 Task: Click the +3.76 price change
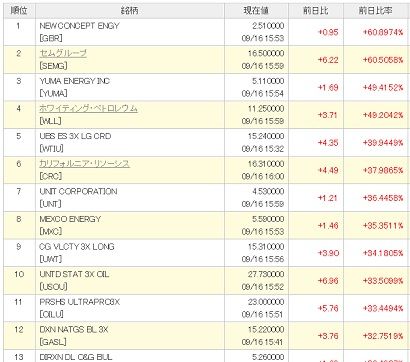tap(328, 337)
